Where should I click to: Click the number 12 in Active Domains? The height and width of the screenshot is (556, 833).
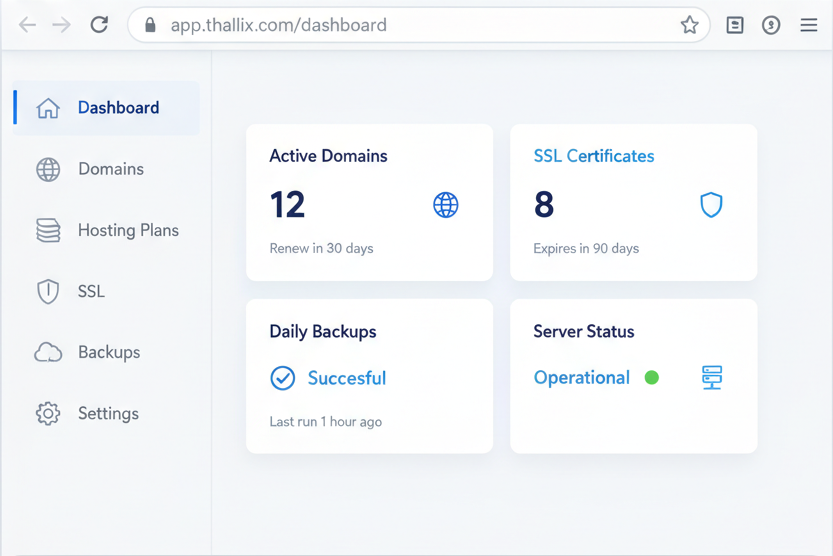pyautogui.click(x=287, y=205)
